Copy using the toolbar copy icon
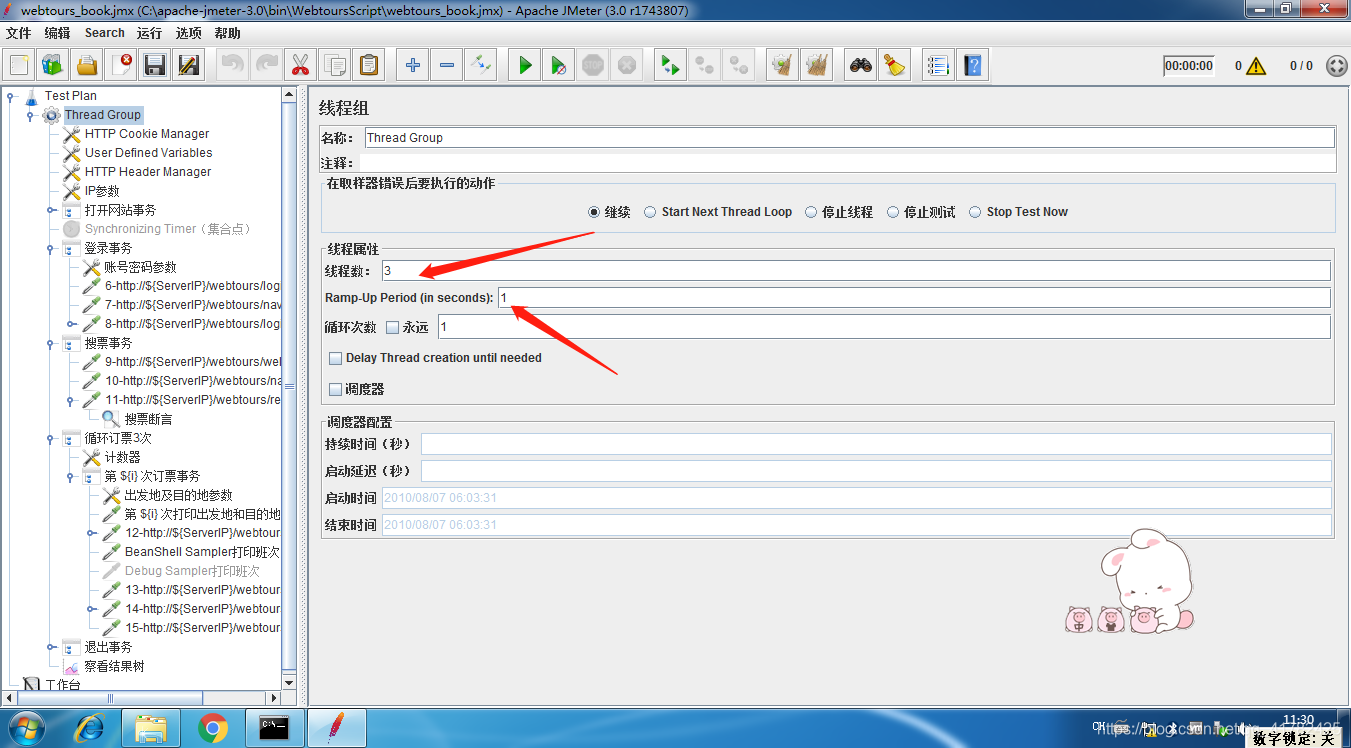Viewport: 1351px width, 748px height. [334, 66]
